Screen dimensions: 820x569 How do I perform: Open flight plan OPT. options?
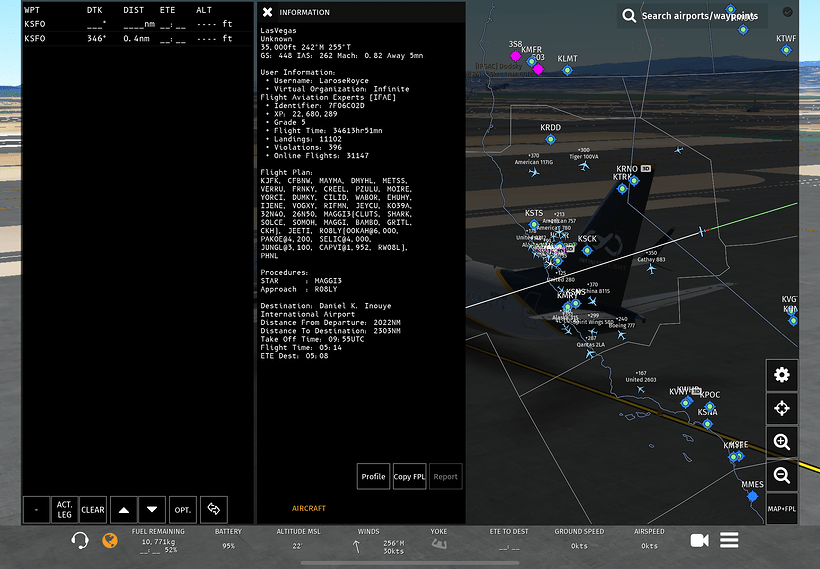[183, 510]
